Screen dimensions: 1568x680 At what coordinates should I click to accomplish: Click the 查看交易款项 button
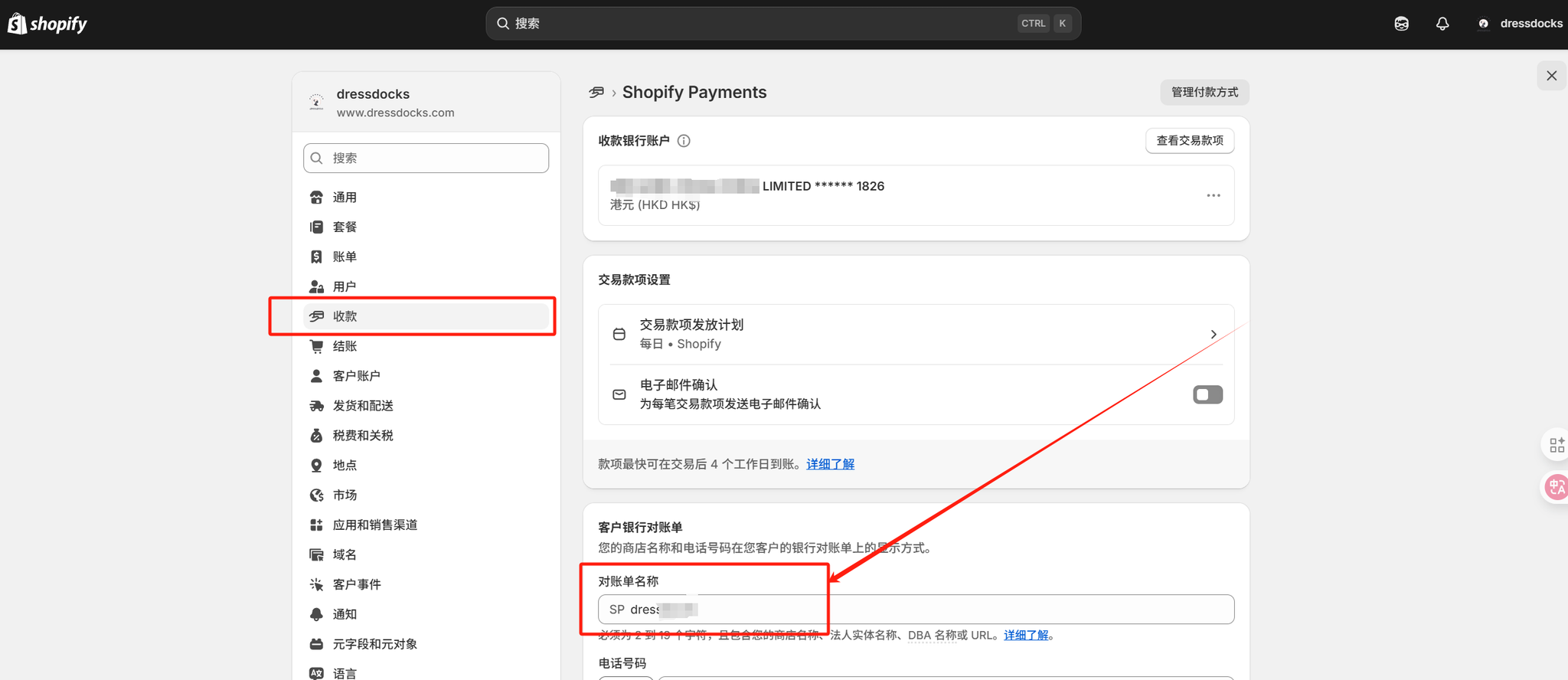click(x=1189, y=141)
